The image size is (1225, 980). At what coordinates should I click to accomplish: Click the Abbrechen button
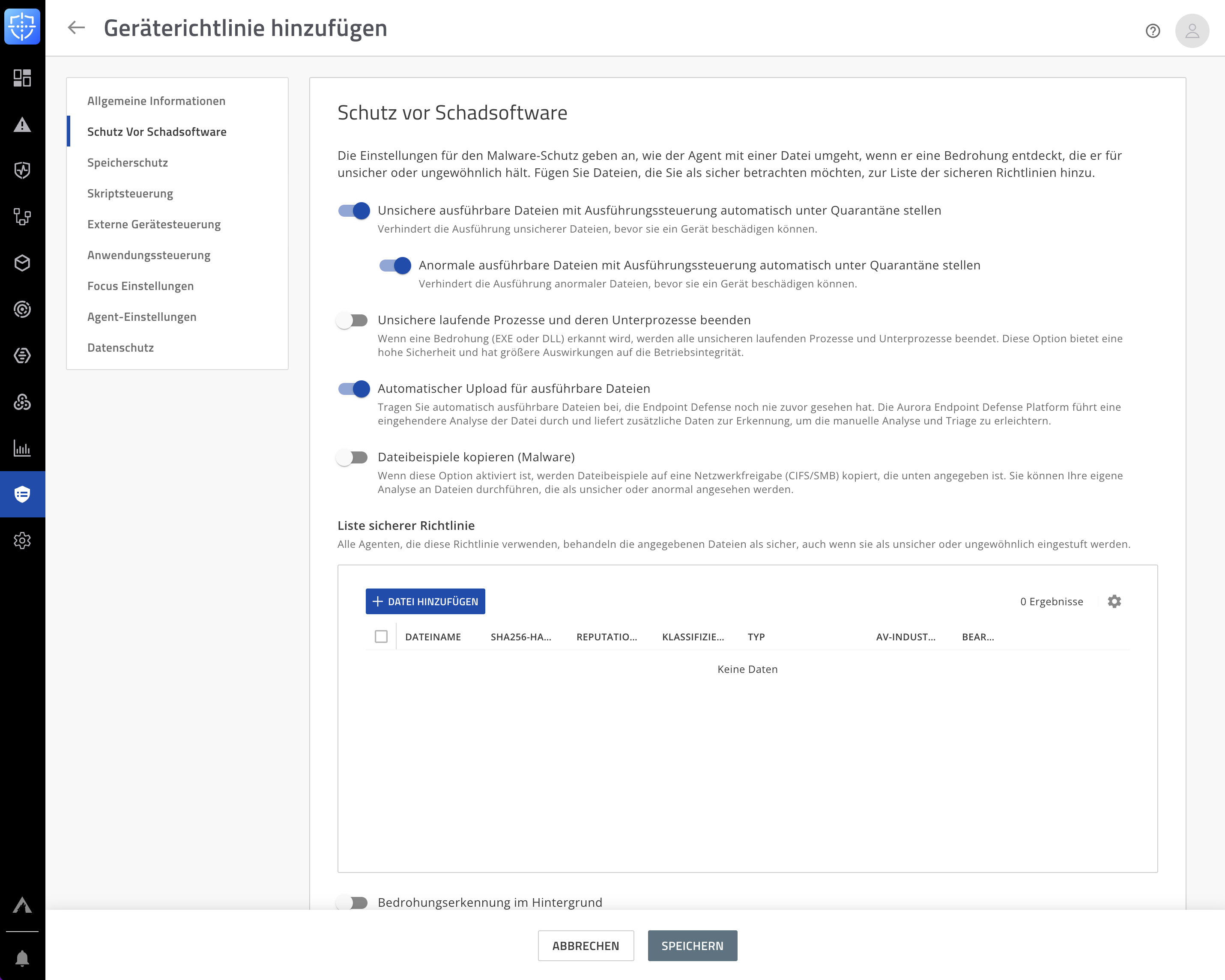pos(585,945)
